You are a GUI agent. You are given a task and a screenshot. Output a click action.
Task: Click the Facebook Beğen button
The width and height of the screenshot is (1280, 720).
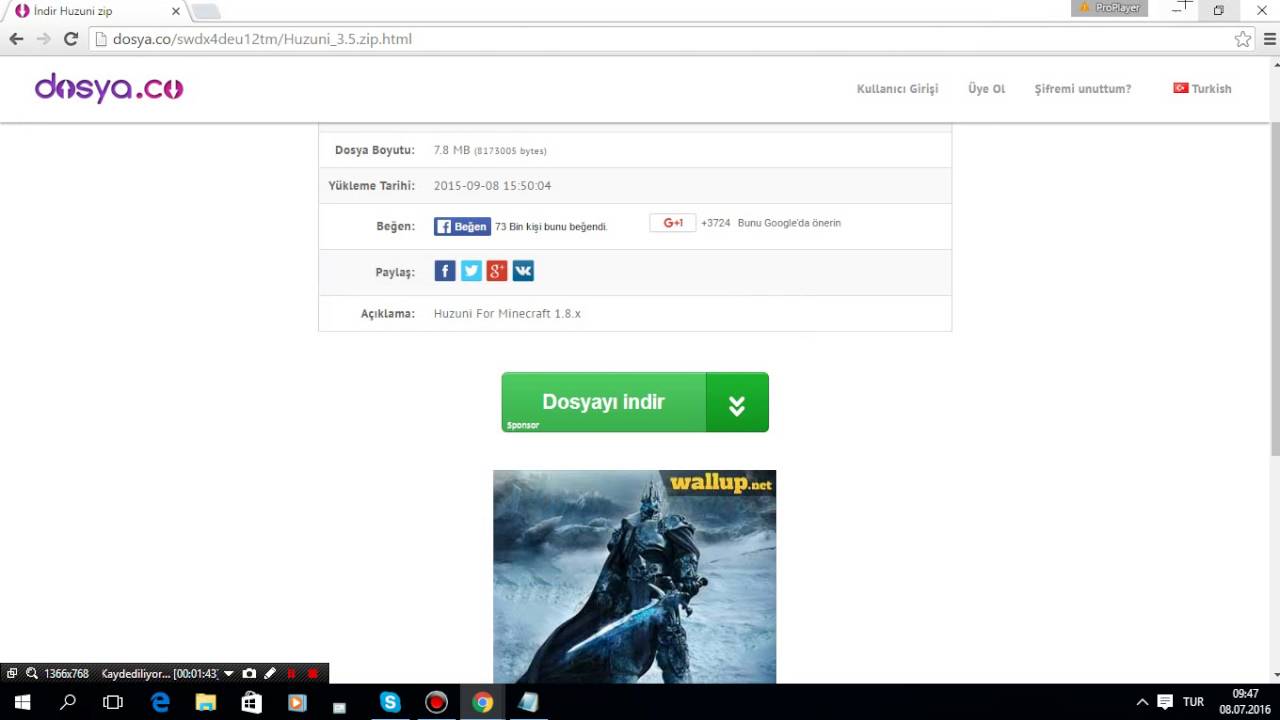tap(462, 226)
